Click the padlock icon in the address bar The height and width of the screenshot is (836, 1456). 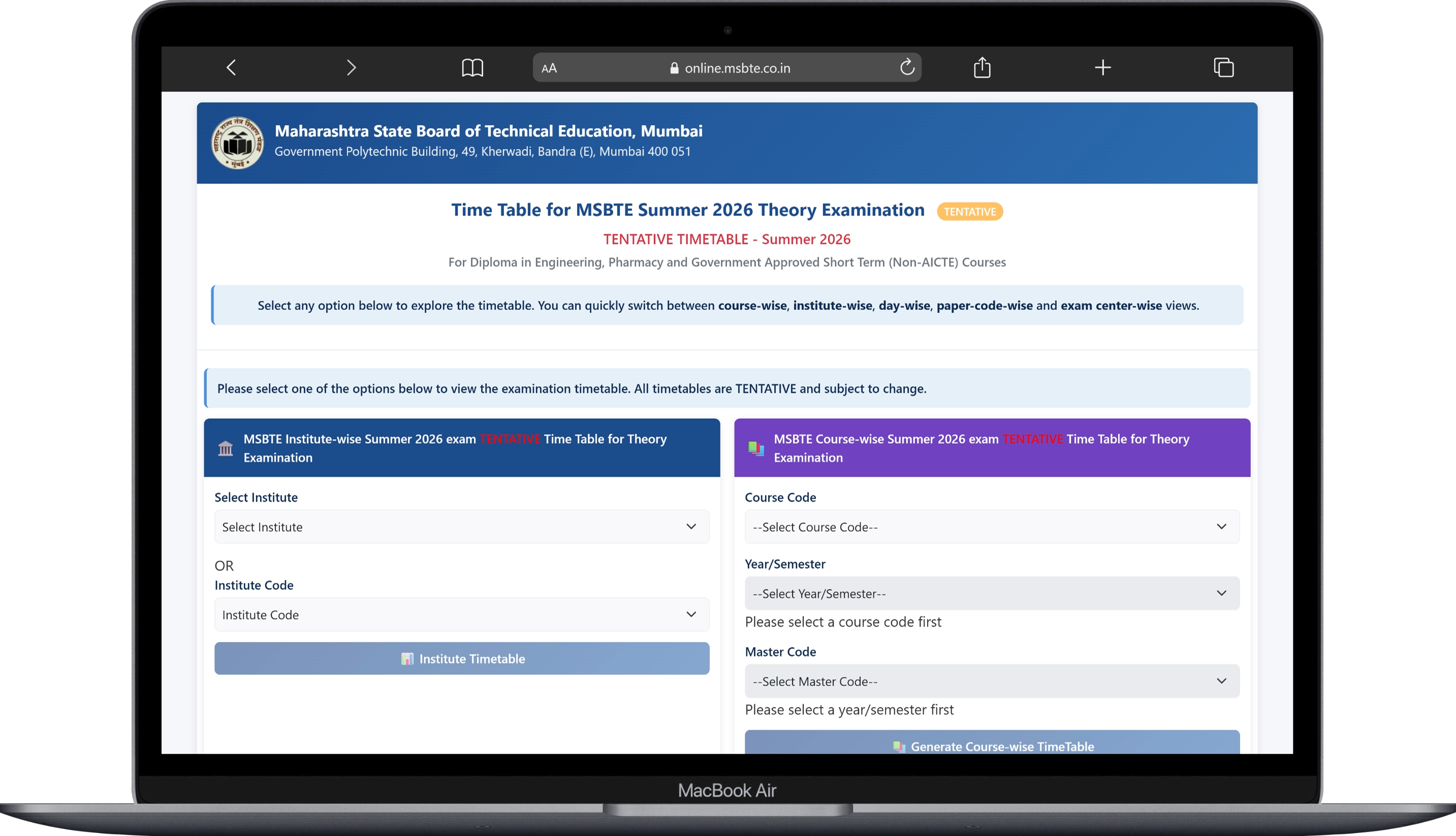[675, 68]
